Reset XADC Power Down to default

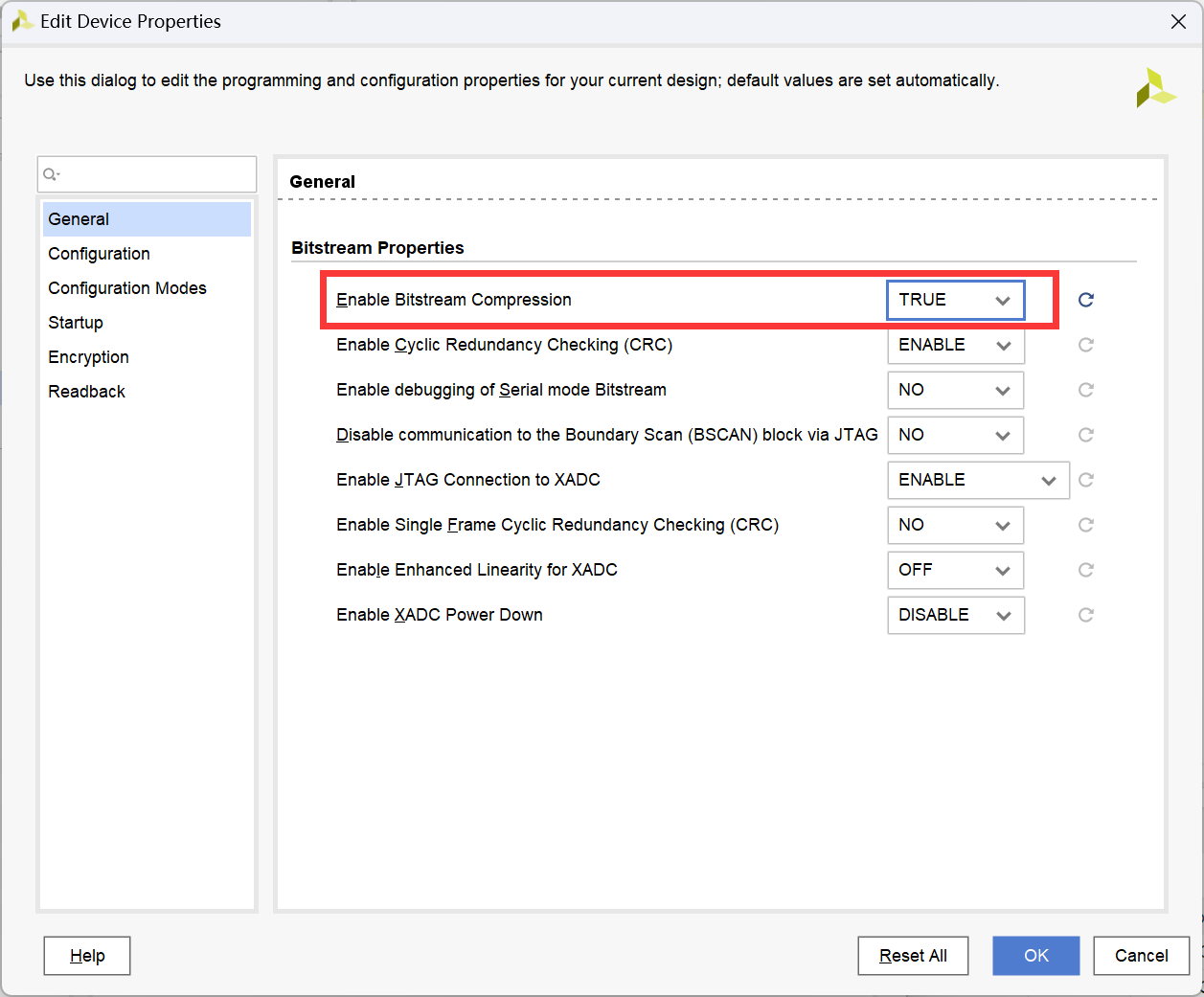[x=1085, y=615]
